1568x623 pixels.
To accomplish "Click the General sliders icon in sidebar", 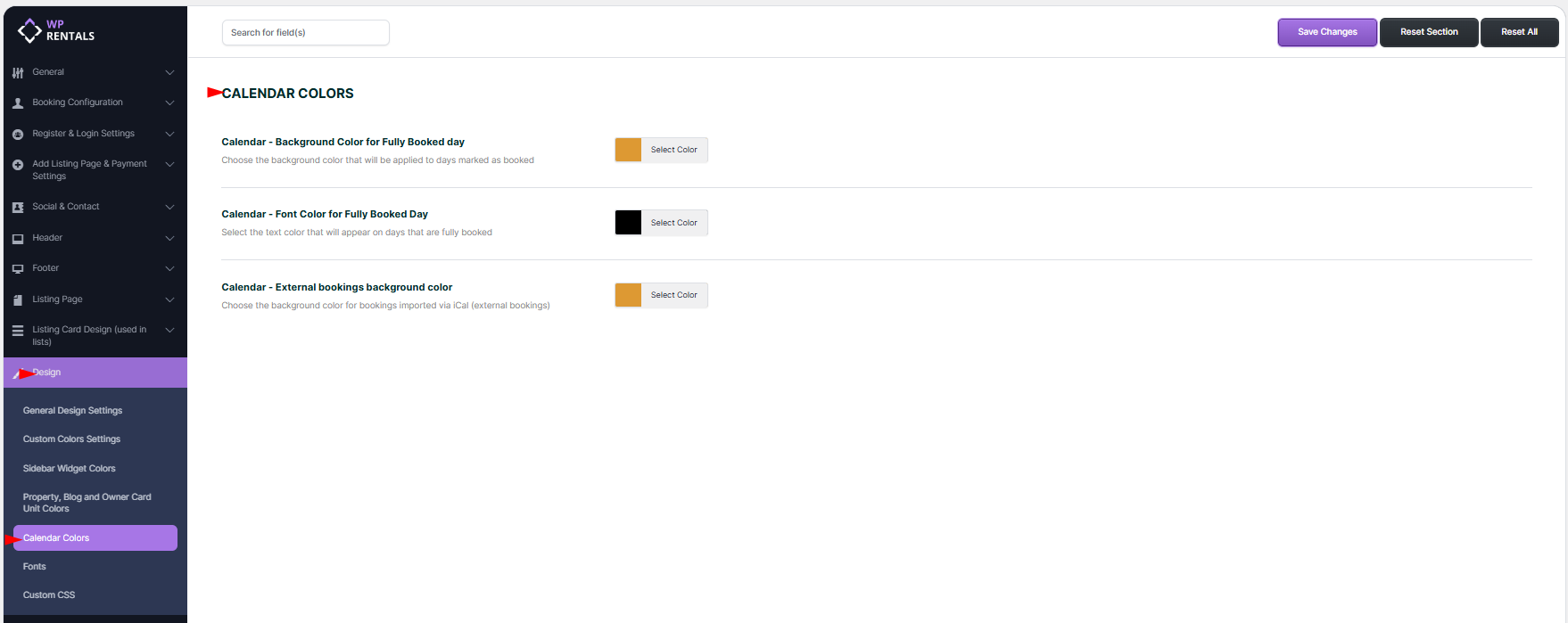I will (x=18, y=72).
